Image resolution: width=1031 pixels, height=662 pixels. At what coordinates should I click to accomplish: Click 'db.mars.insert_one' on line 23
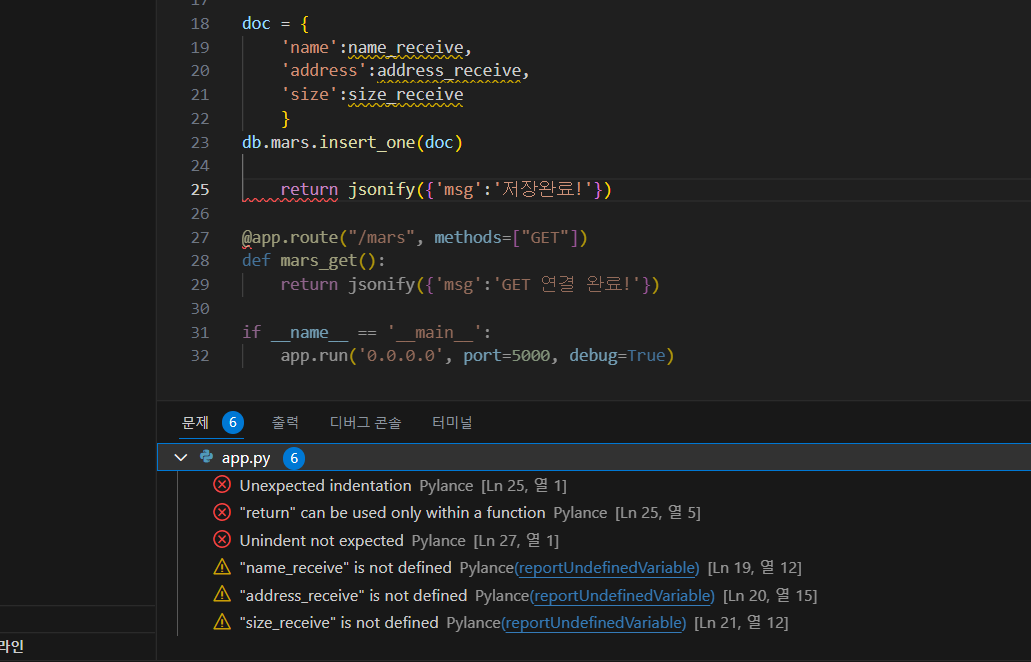[x=329, y=142]
